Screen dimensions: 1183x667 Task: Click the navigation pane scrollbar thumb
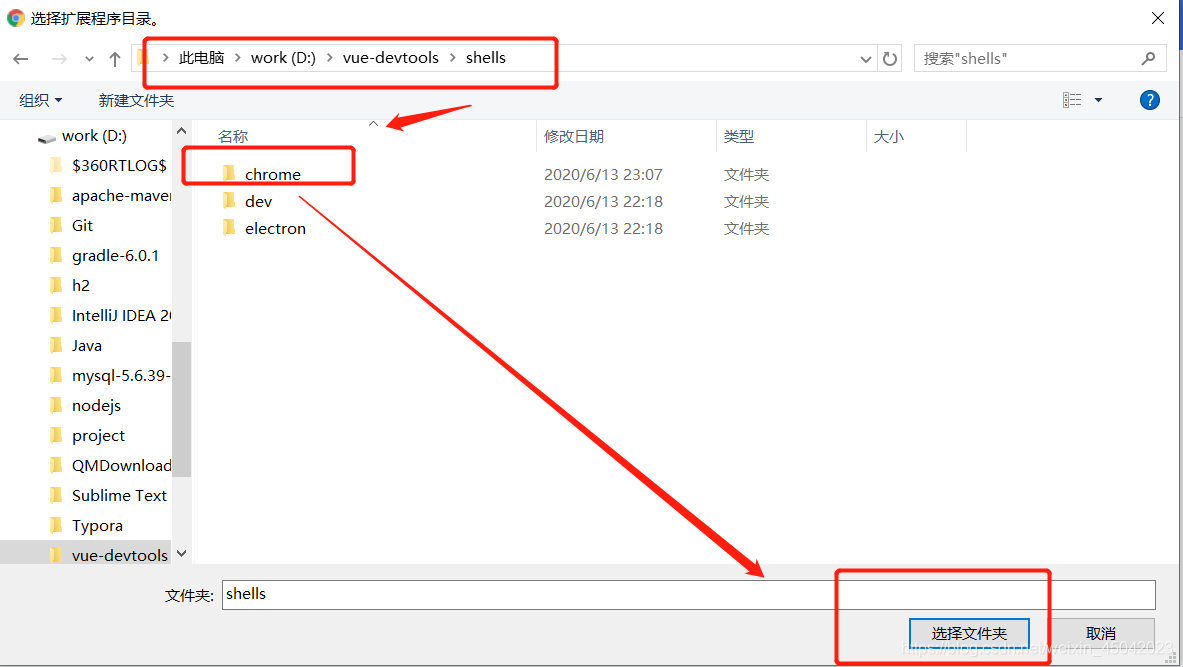click(x=181, y=409)
